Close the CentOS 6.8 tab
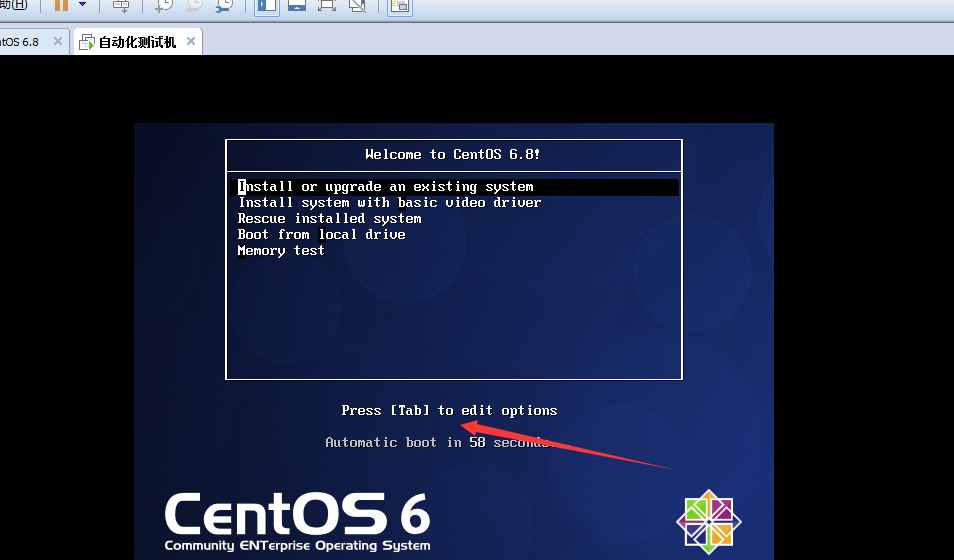The image size is (954, 560). click(58, 41)
